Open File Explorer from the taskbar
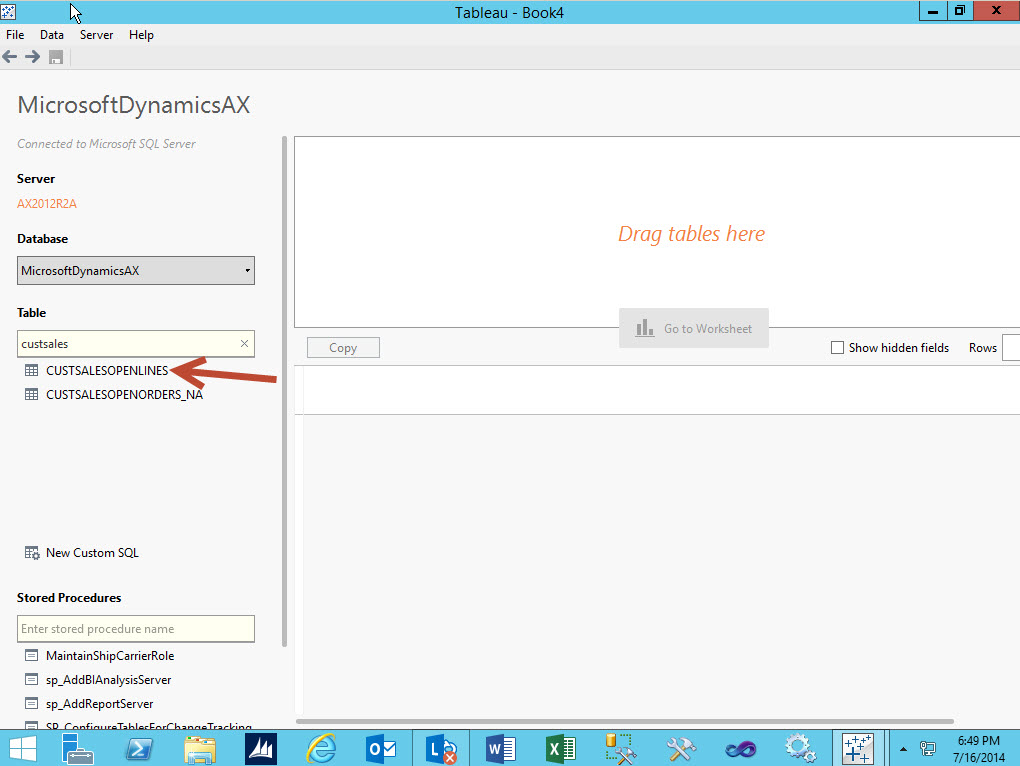Screen dimensions: 1020x766 (200, 749)
